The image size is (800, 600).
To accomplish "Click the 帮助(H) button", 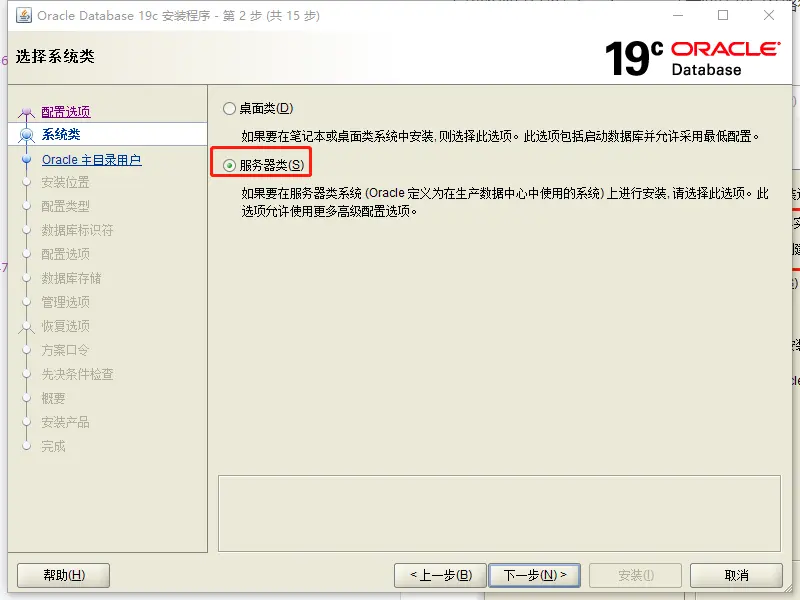I will pos(64,576).
